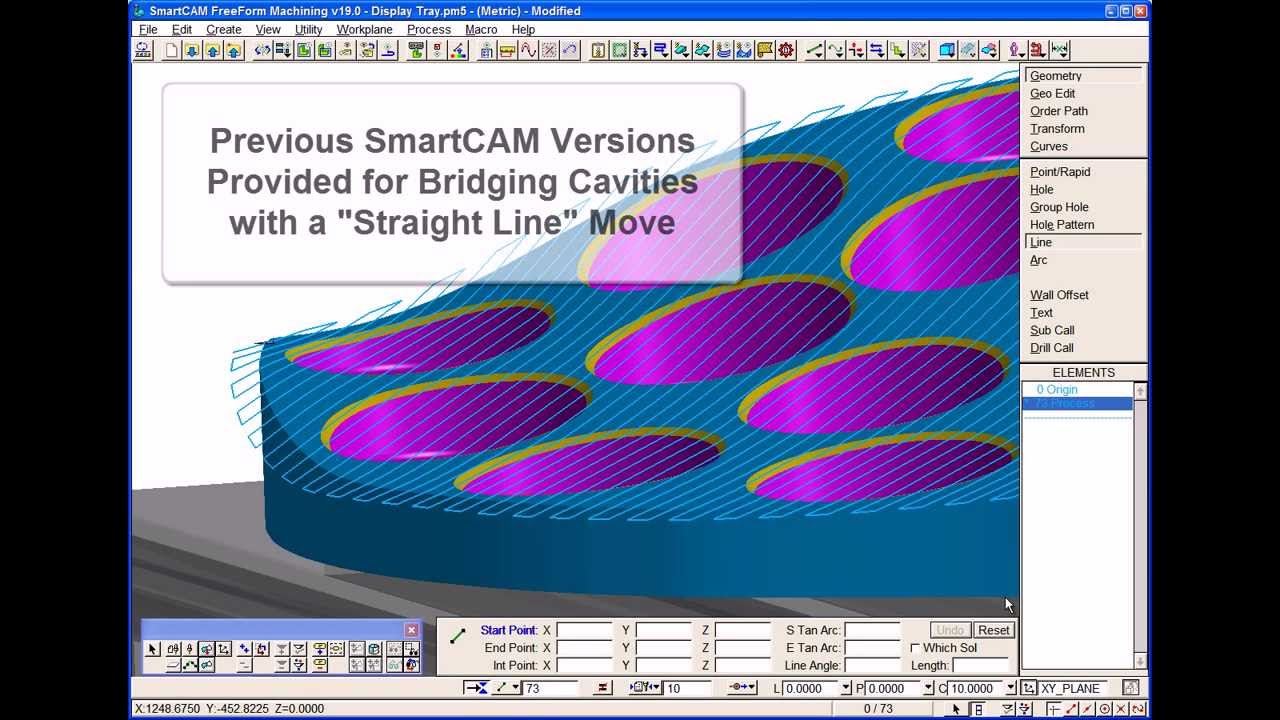The height and width of the screenshot is (720, 1280).
Task: Select 73 Process in ELEMENTS list
Action: [1065, 403]
